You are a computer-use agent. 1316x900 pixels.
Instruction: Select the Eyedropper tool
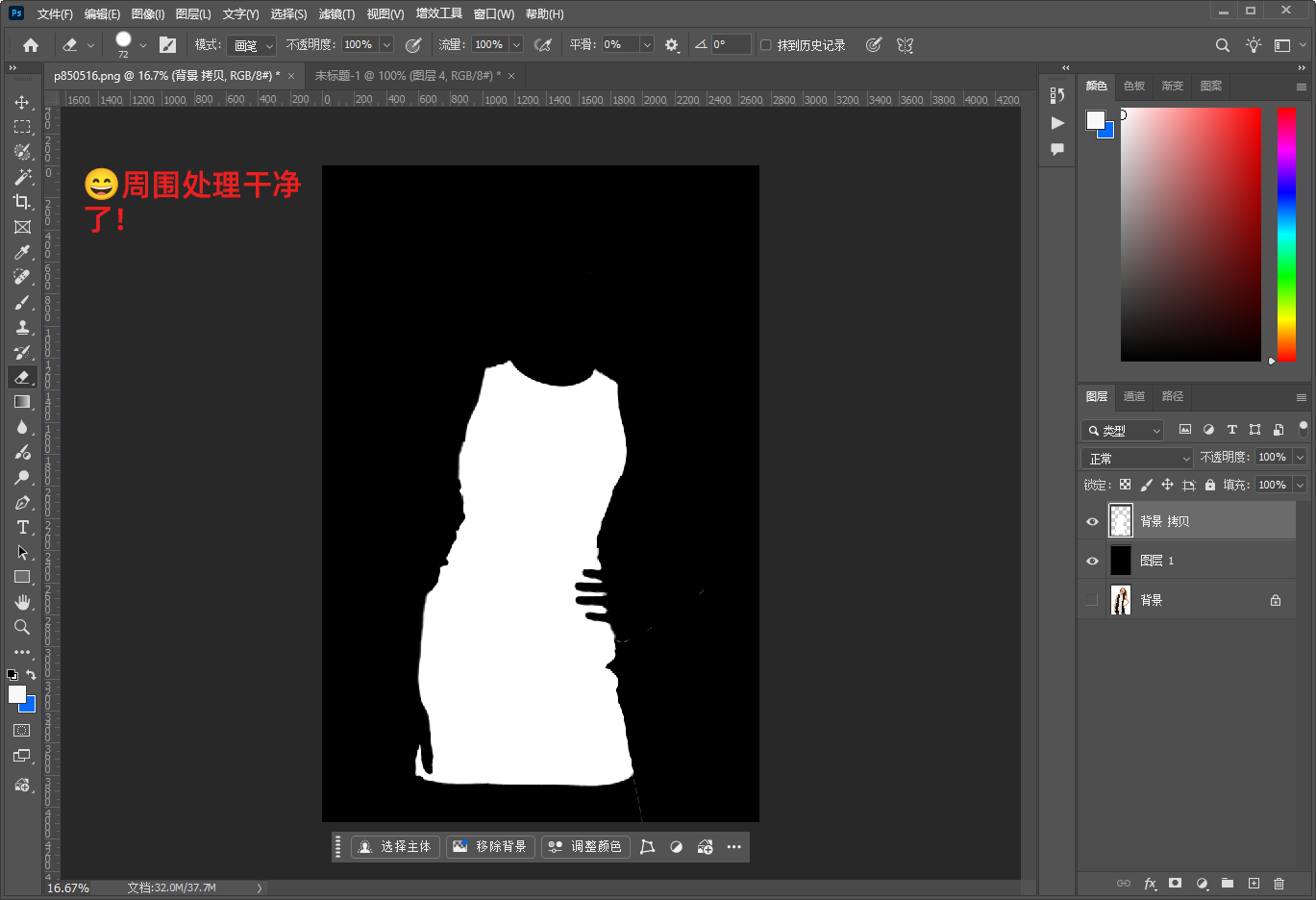(22, 252)
